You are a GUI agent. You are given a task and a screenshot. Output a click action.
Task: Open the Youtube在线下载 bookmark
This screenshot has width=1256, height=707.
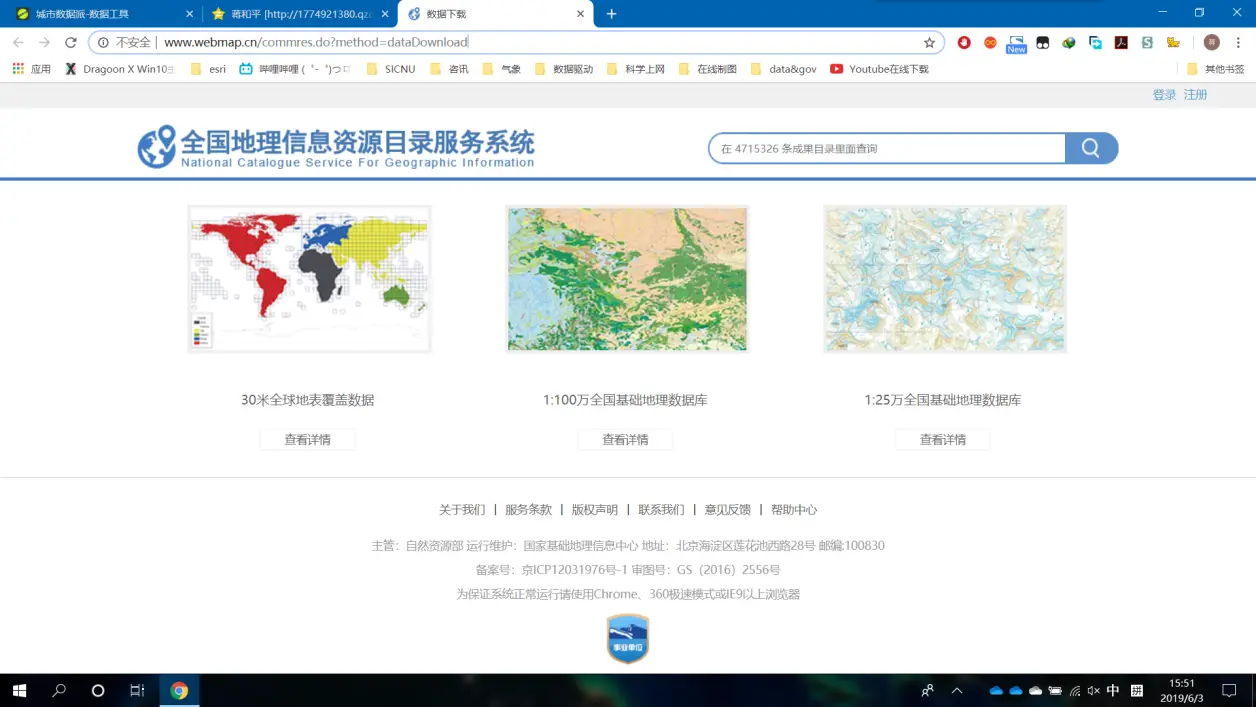click(x=880, y=69)
